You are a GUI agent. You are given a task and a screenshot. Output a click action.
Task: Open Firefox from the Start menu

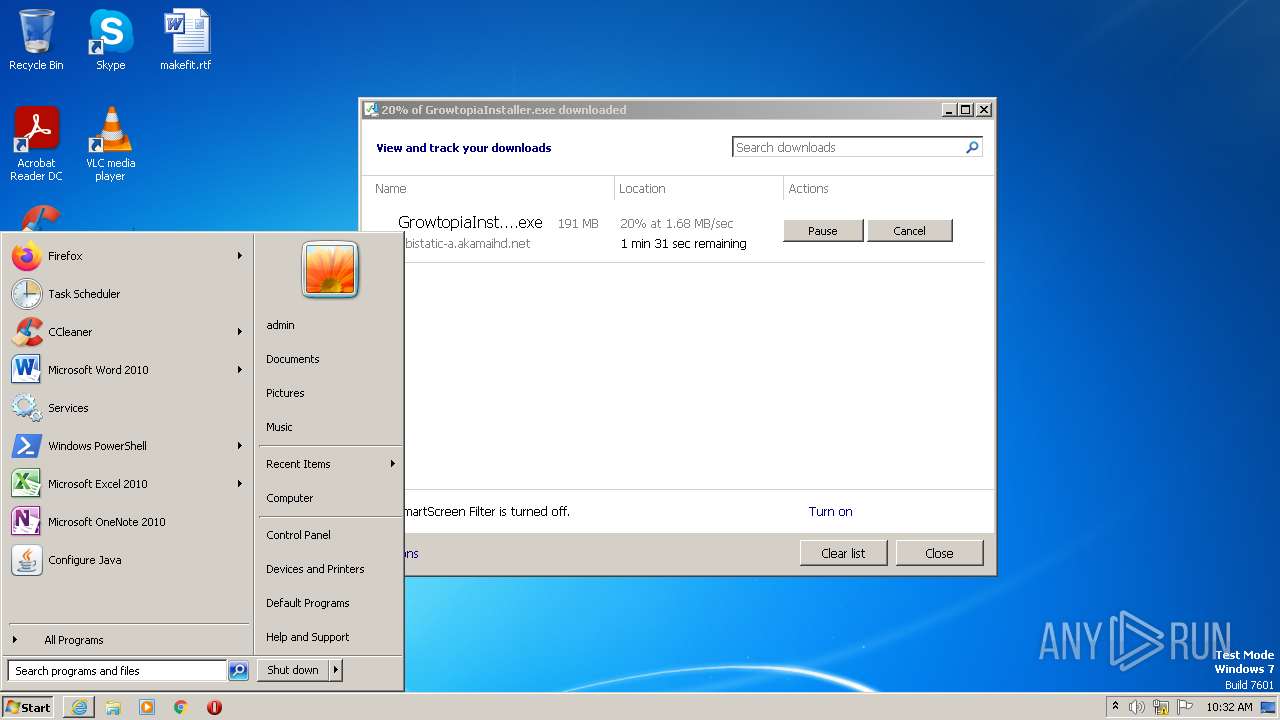(127, 256)
